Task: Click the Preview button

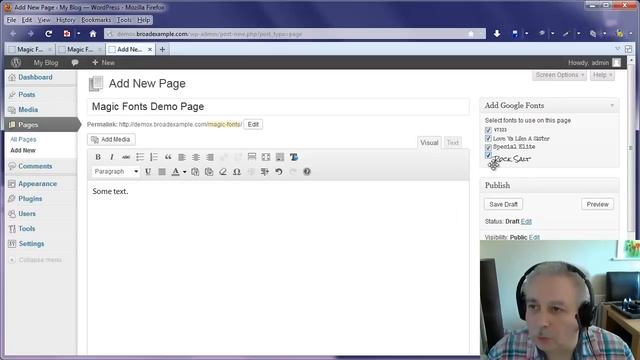Action: [598, 204]
